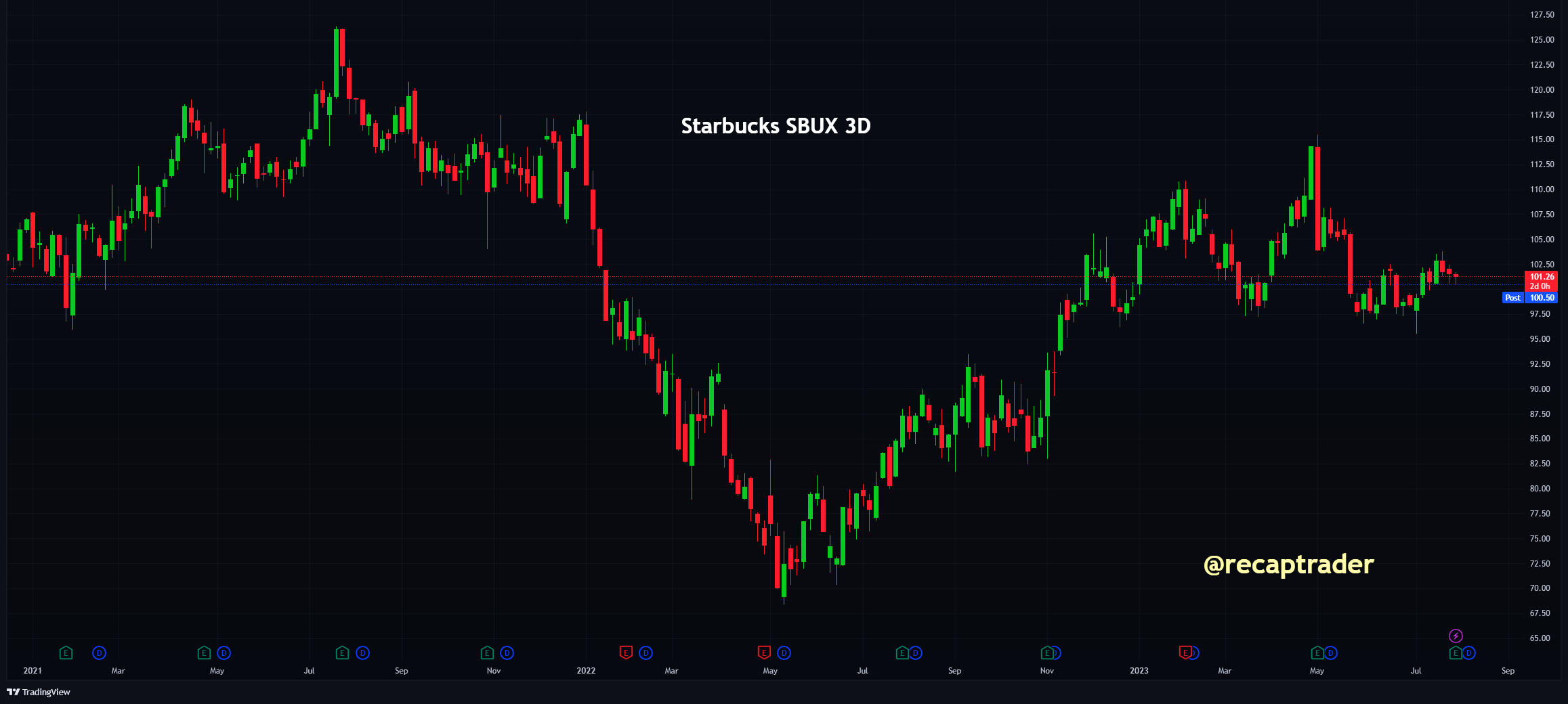Open the dividend D marker before Mar 2021
The image size is (1568, 704).
99,653
